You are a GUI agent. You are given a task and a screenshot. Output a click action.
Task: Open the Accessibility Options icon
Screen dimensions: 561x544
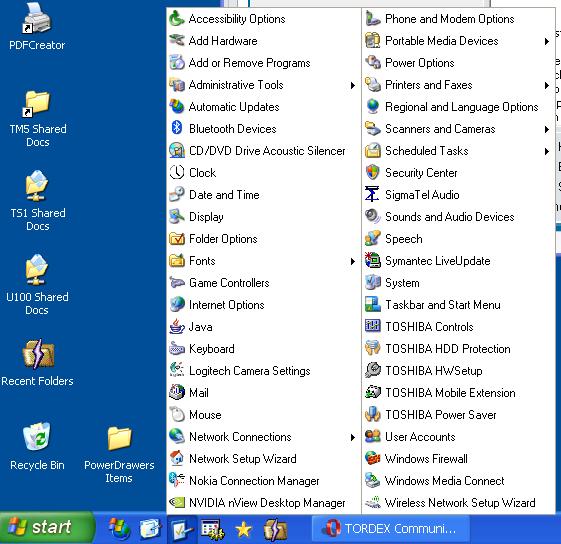pos(177,19)
